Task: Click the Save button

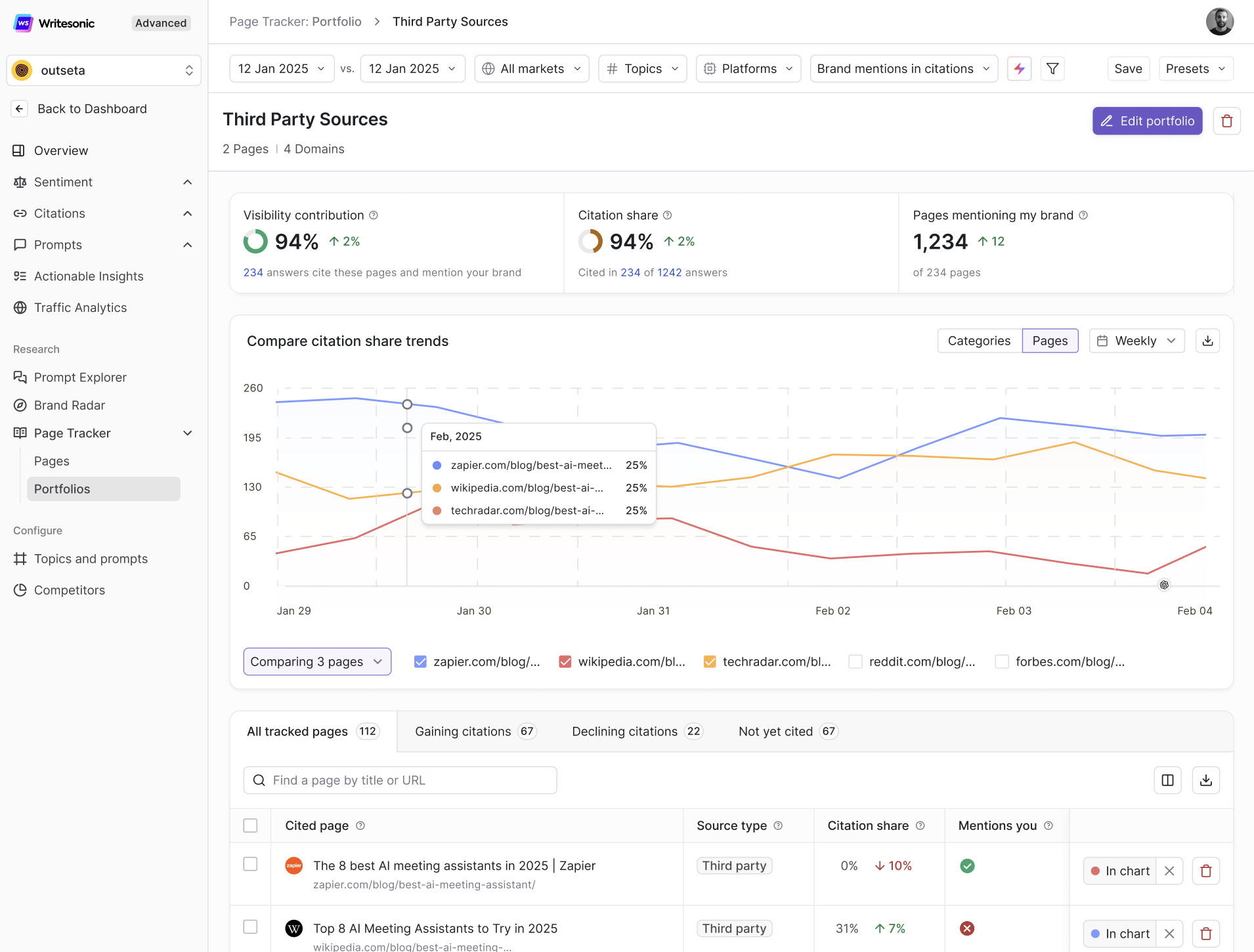Action: 1127,69
